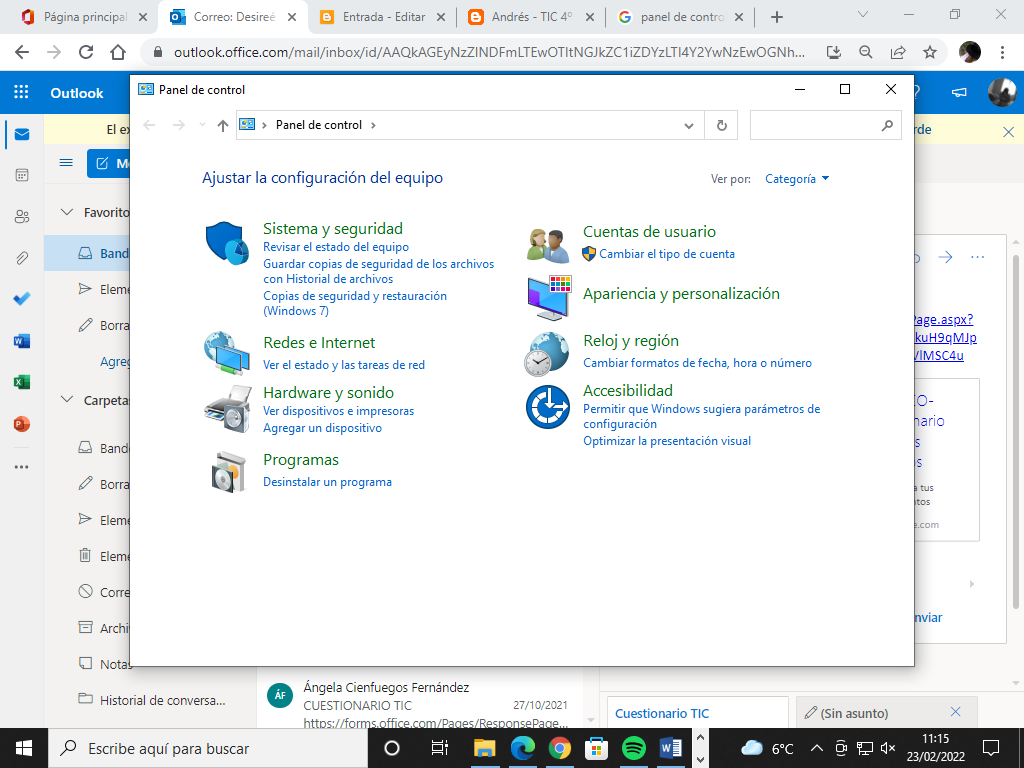Open the Outlook Files paperclip rail icon
This screenshot has height=768, width=1024.
point(22,258)
